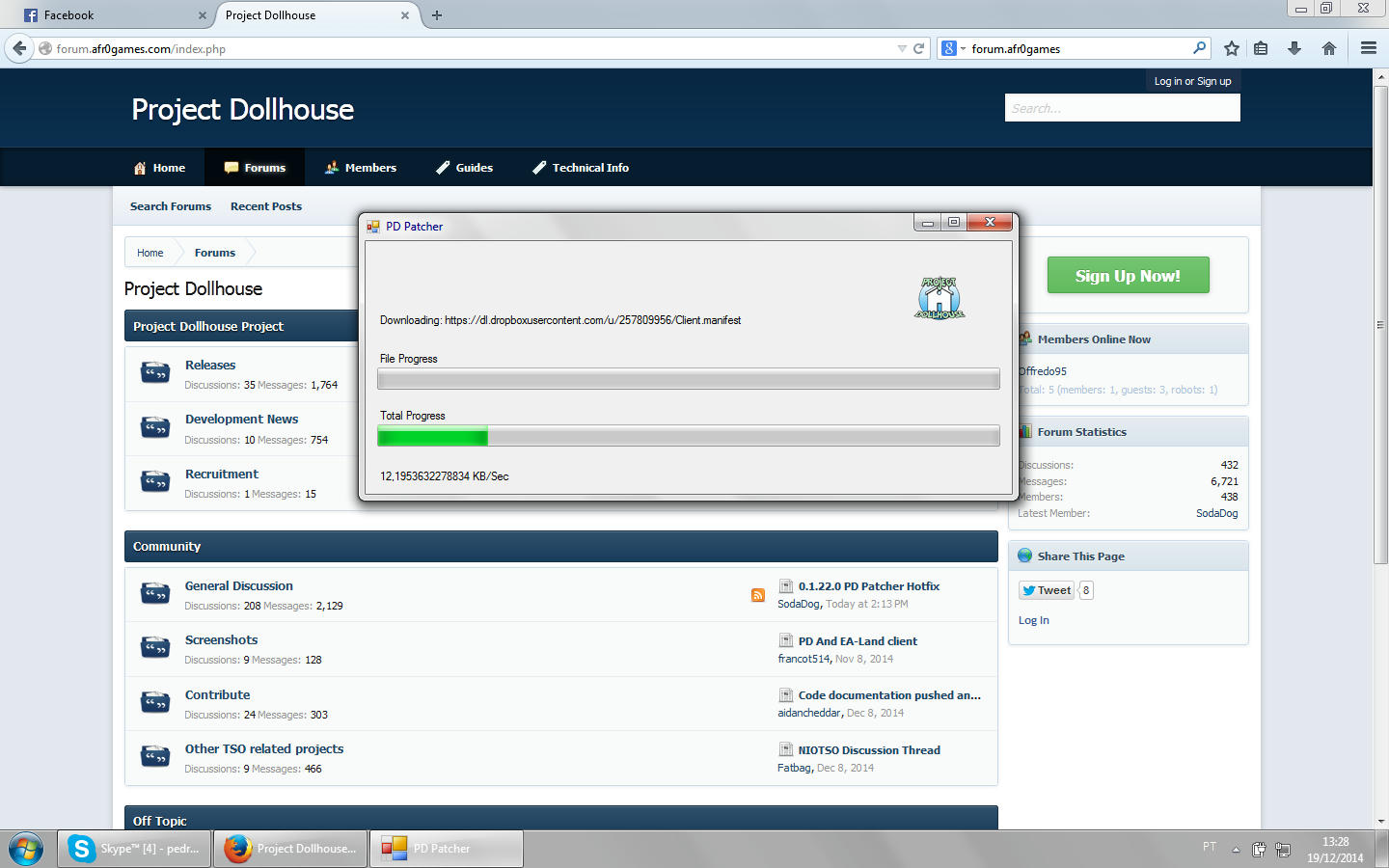Screen dimensions: 1389x868
Task: Open the URL history dropdown arrow
Action: coord(902,48)
